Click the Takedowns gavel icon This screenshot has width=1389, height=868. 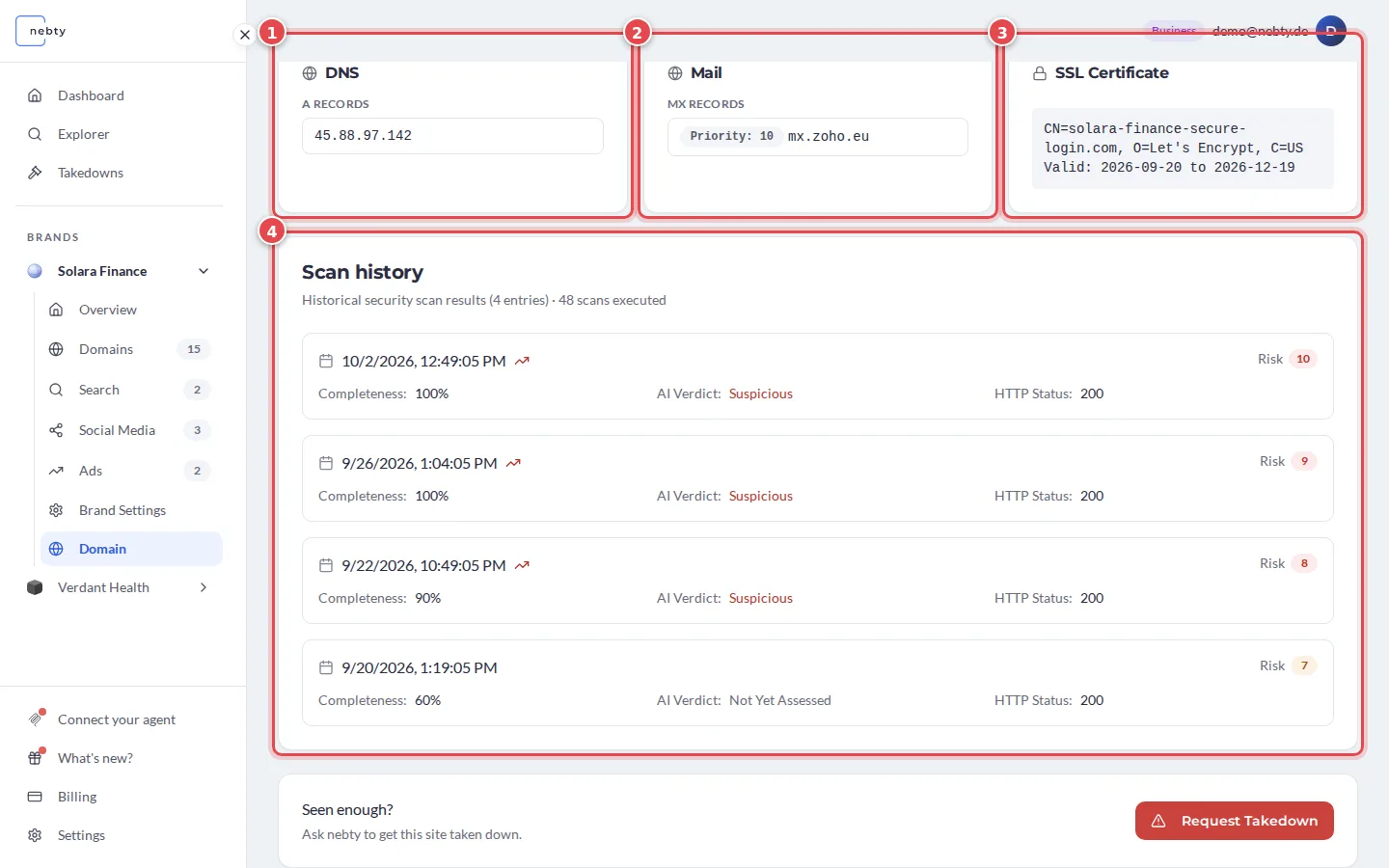(35, 173)
